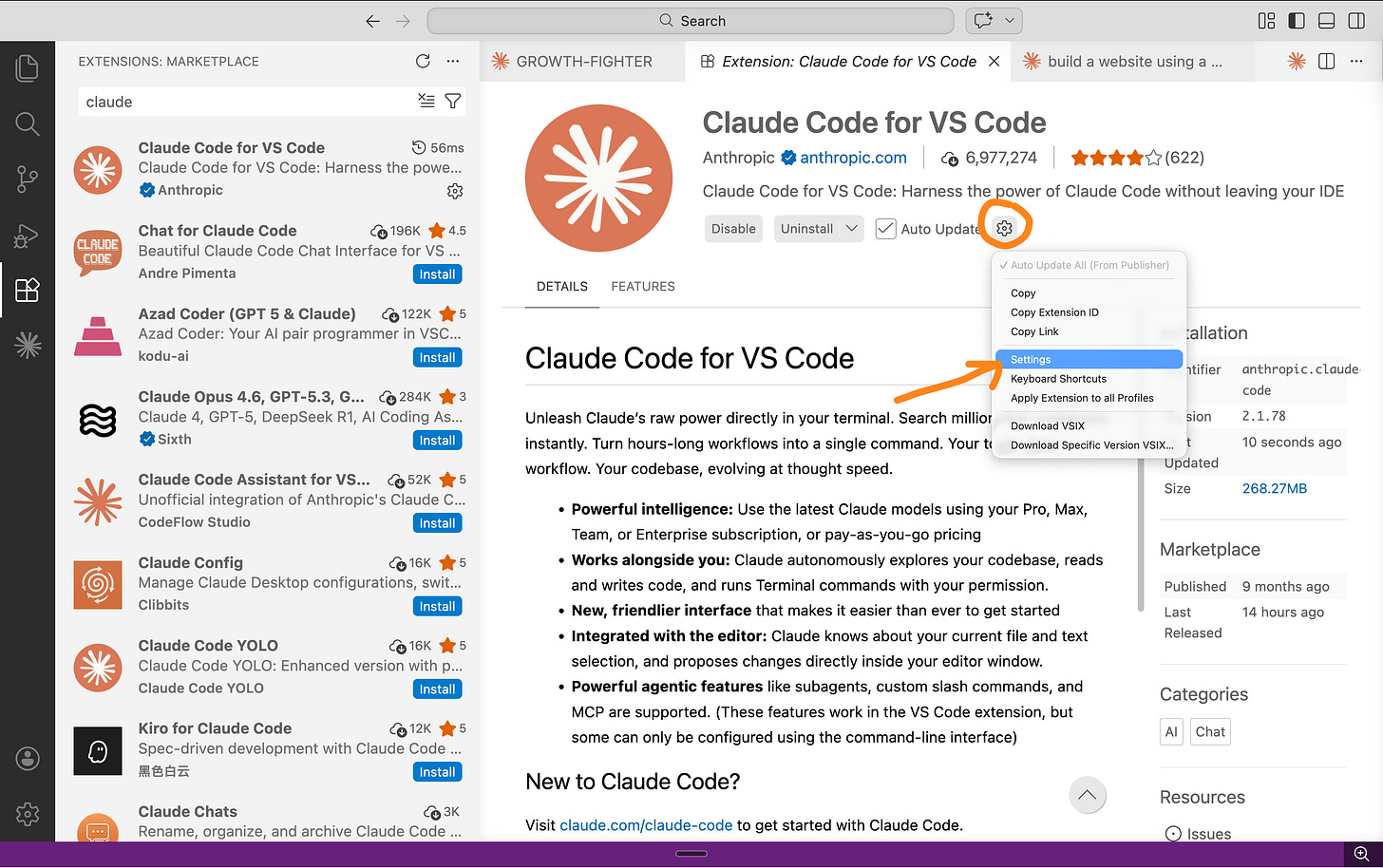This screenshot has width=1383, height=868.
Task: Open the Extensions view more actions menu
Action: (453, 61)
